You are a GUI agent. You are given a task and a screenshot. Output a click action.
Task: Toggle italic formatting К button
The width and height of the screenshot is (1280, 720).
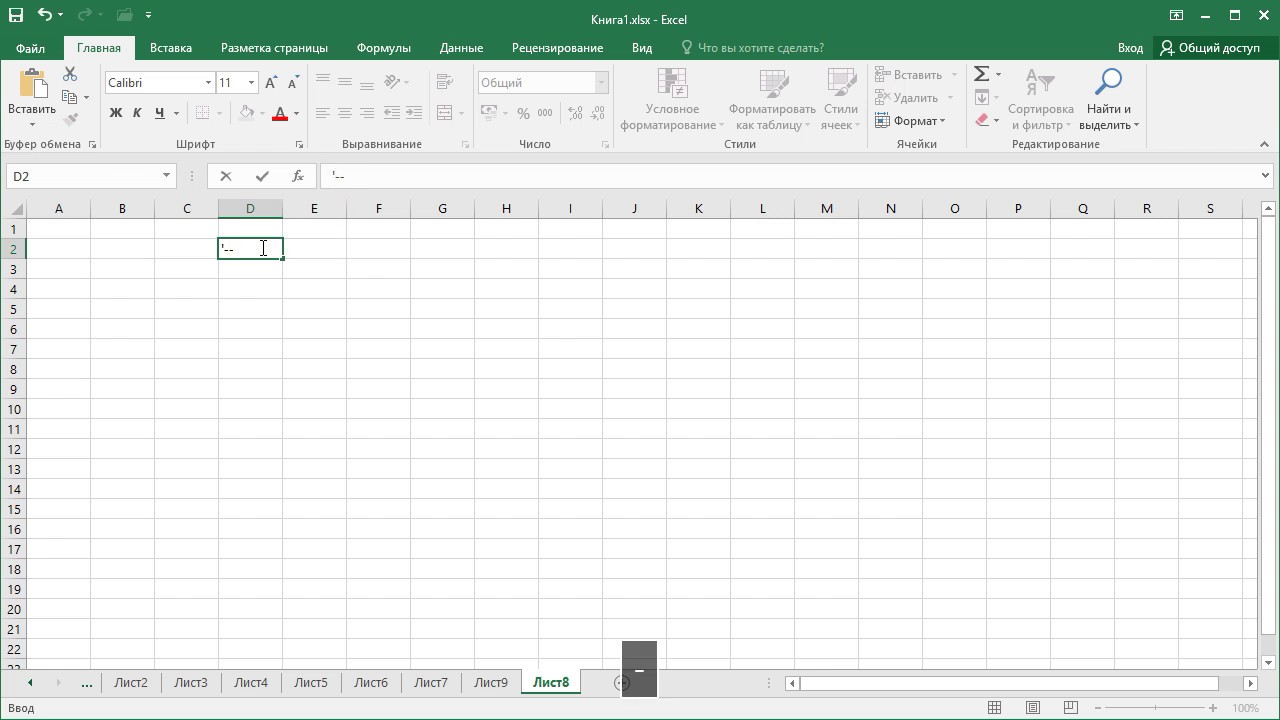[137, 113]
